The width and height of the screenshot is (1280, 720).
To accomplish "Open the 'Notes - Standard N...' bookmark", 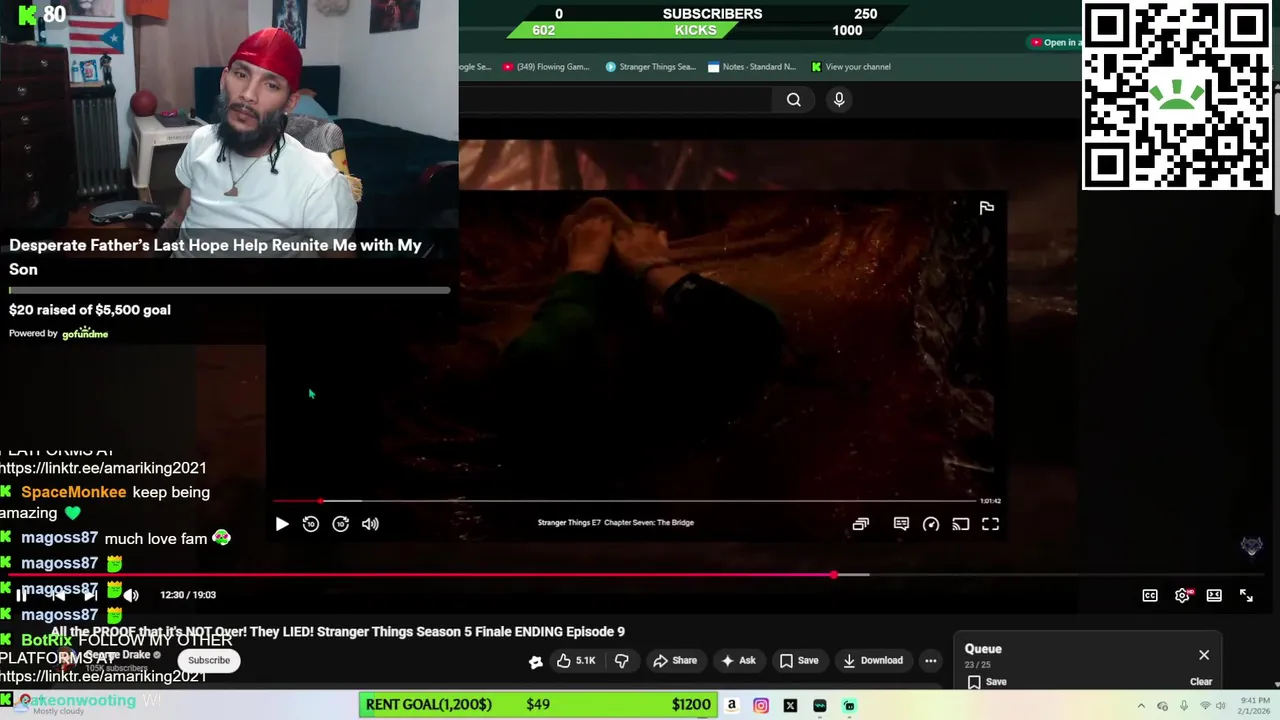I will [x=752, y=67].
